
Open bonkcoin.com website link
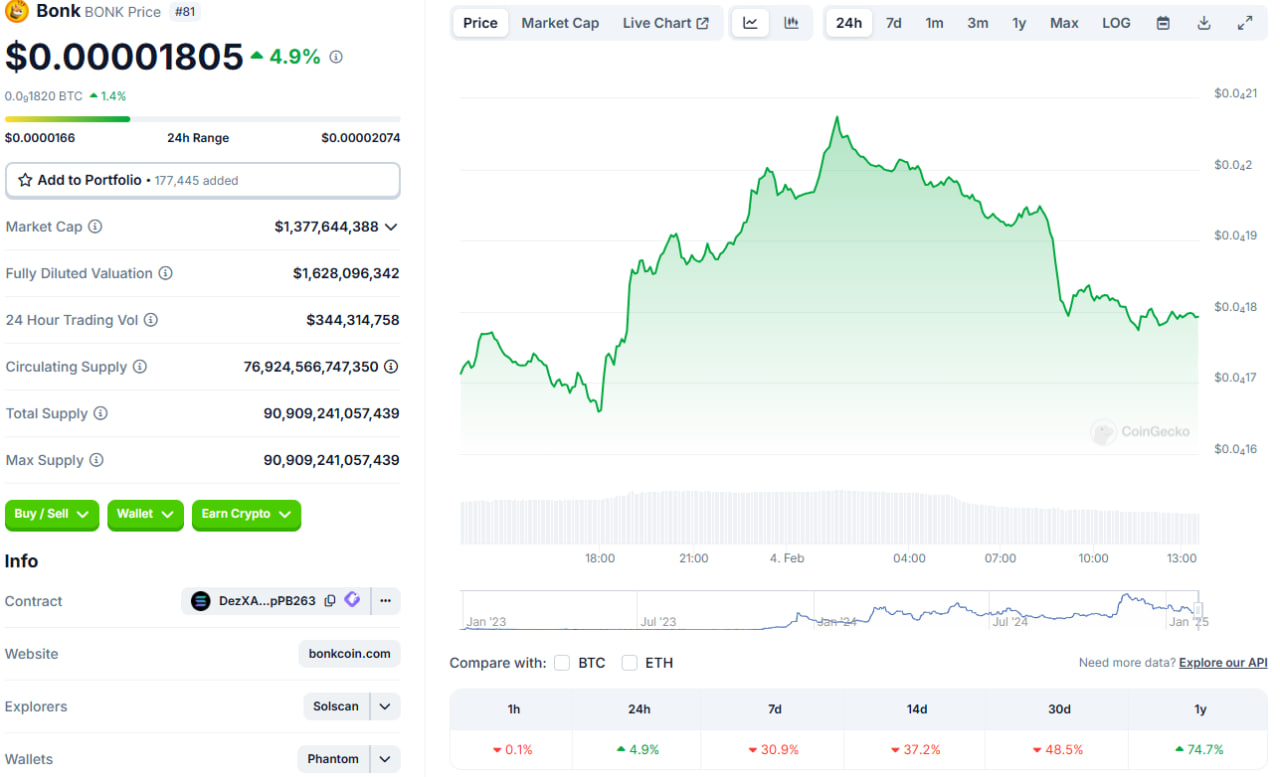coord(350,654)
